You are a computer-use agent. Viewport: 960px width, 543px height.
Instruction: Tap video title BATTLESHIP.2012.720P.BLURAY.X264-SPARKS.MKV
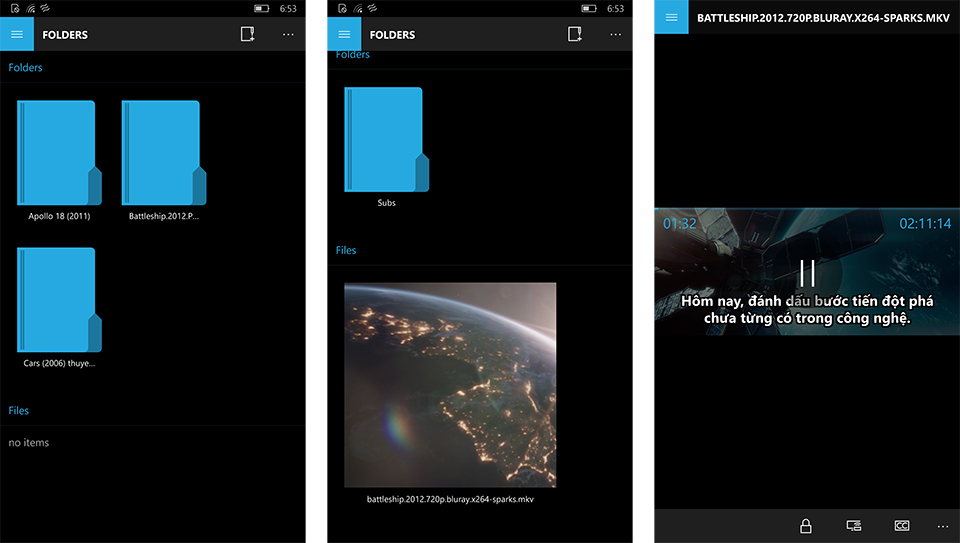click(x=823, y=18)
